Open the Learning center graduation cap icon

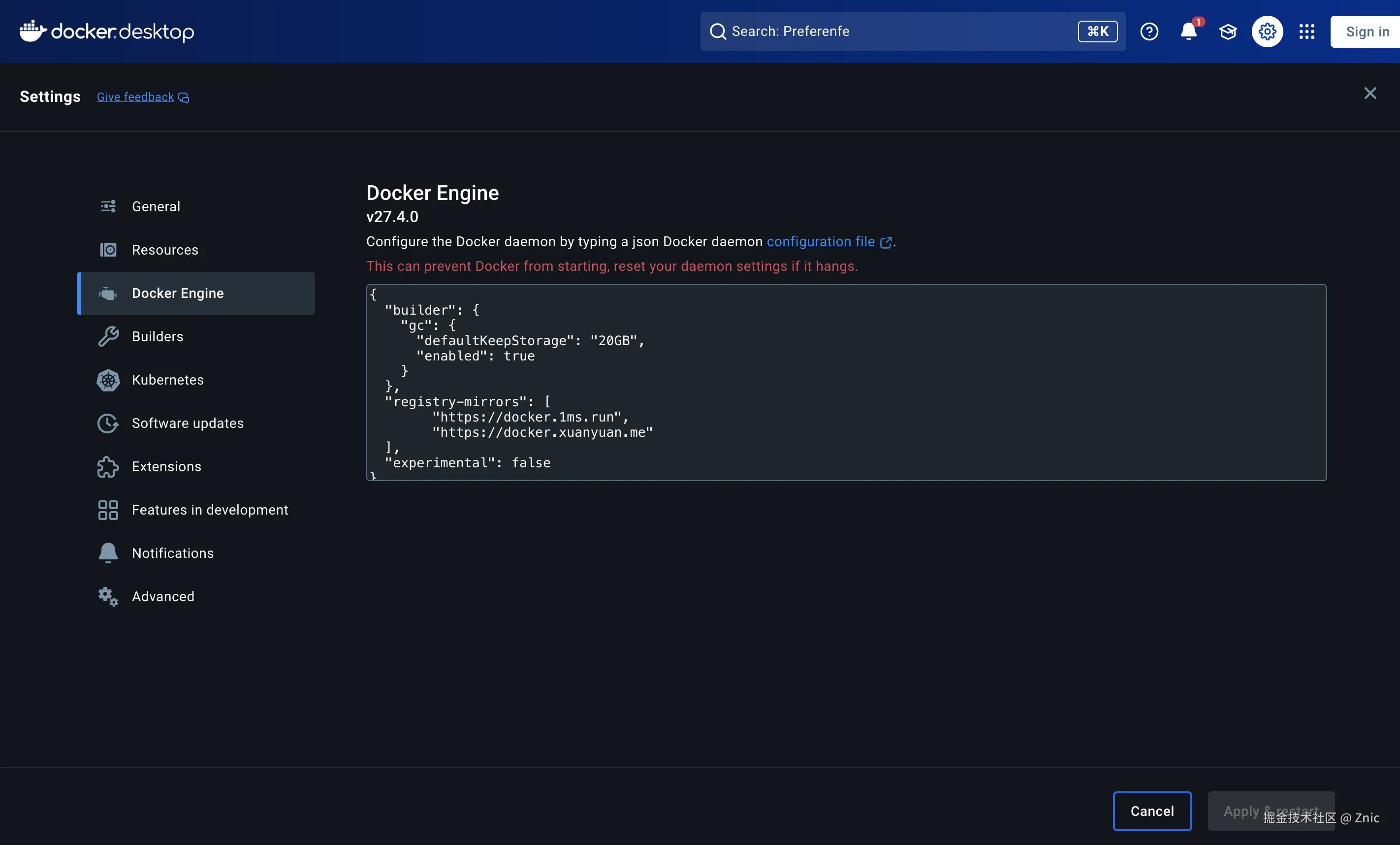(1227, 31)
